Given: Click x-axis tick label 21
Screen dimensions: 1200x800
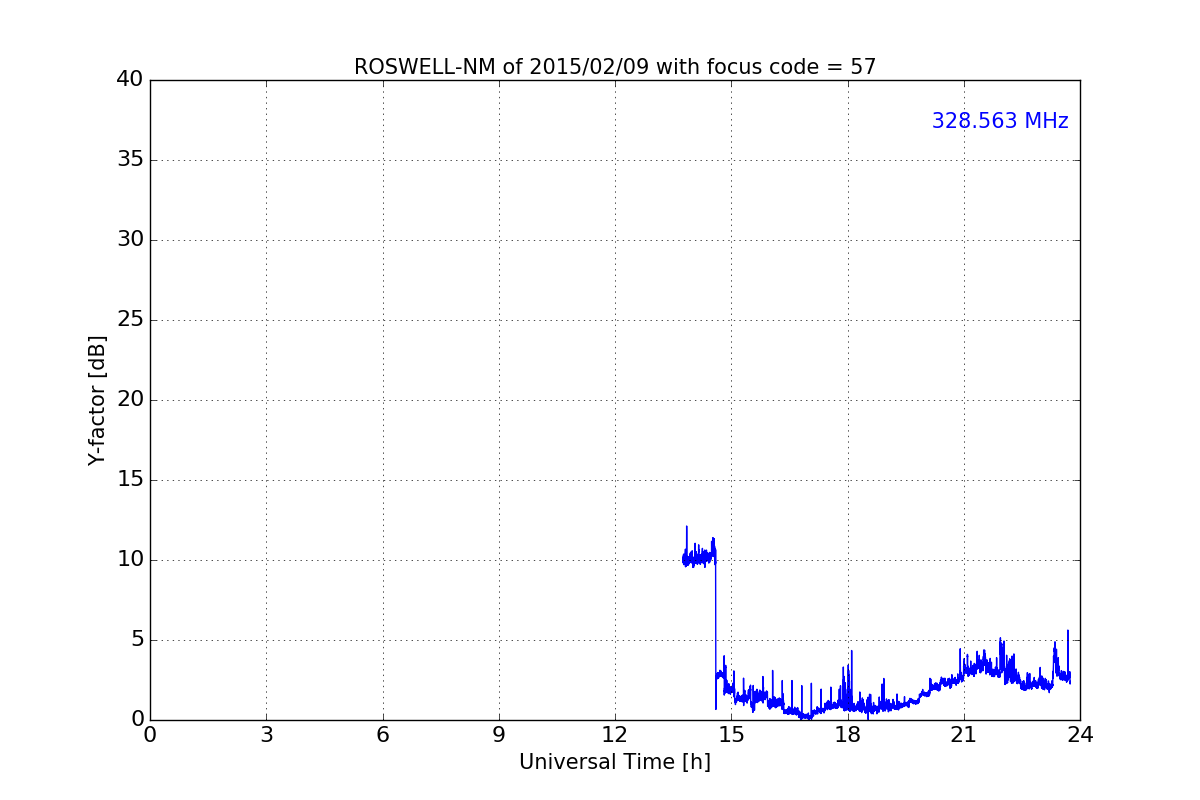Looking at the screenshot, I should pos(964,735).
